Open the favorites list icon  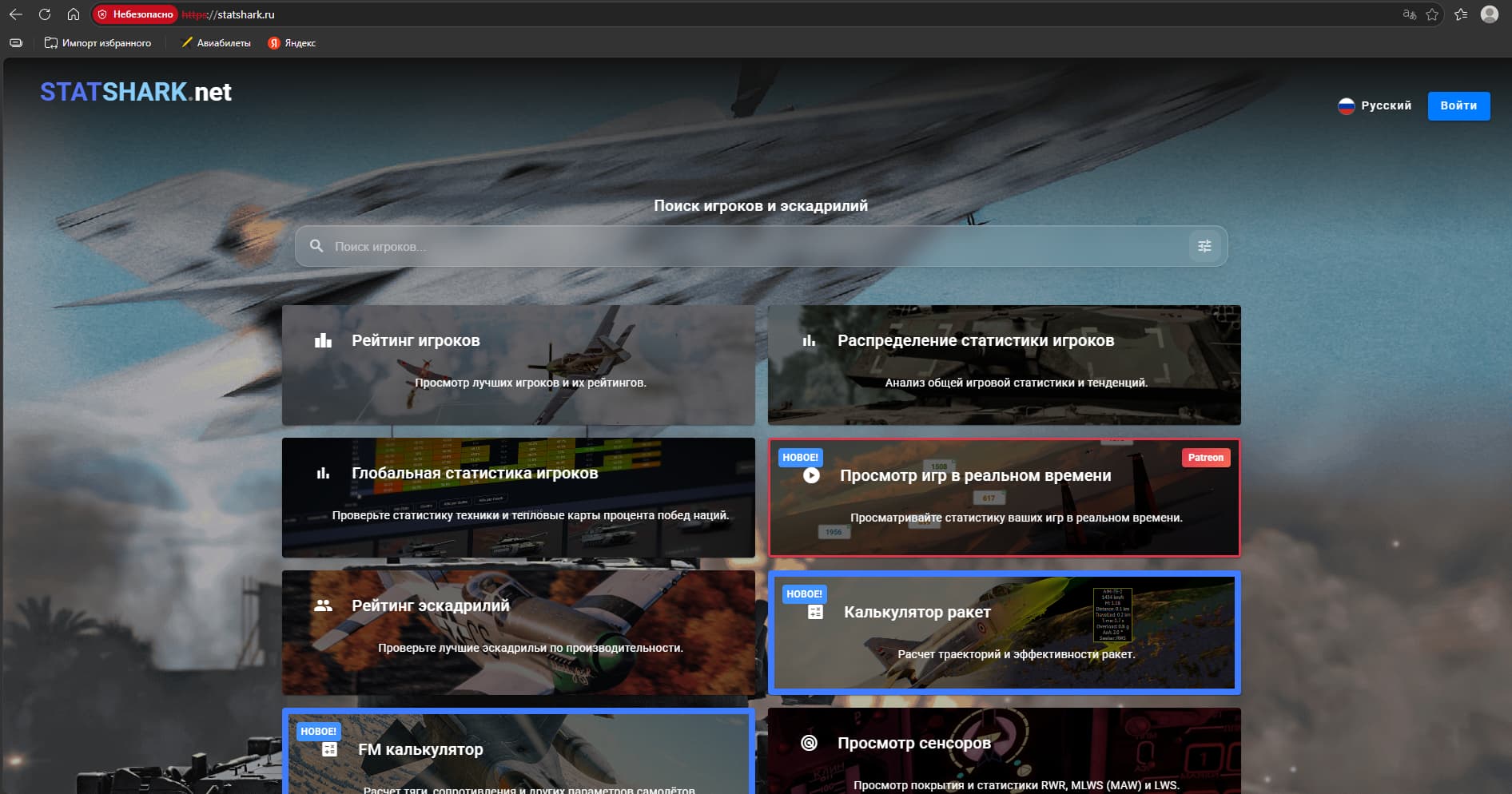tap(1461, 14)
